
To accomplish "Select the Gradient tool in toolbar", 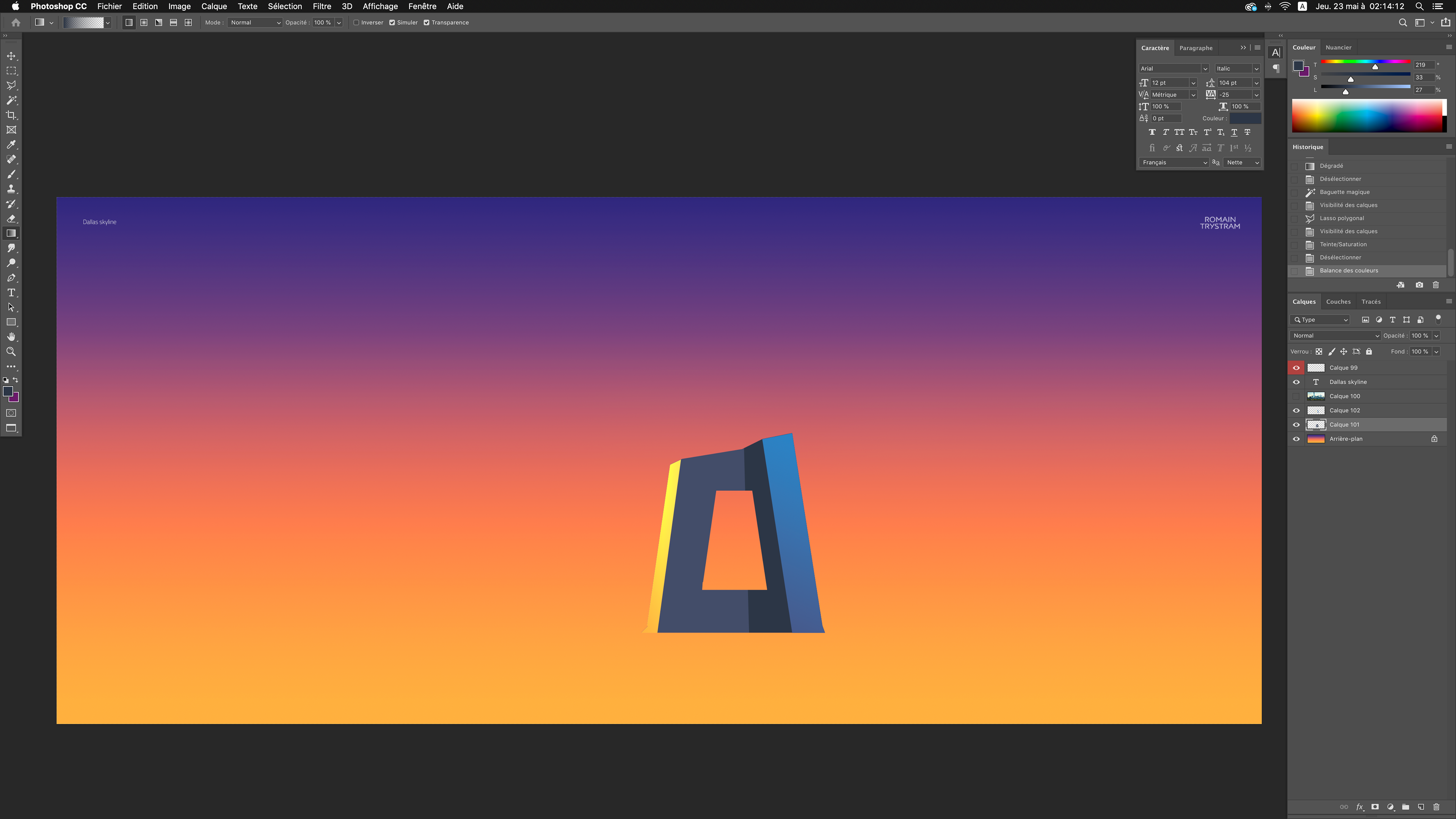I will (x=11, y=234).
